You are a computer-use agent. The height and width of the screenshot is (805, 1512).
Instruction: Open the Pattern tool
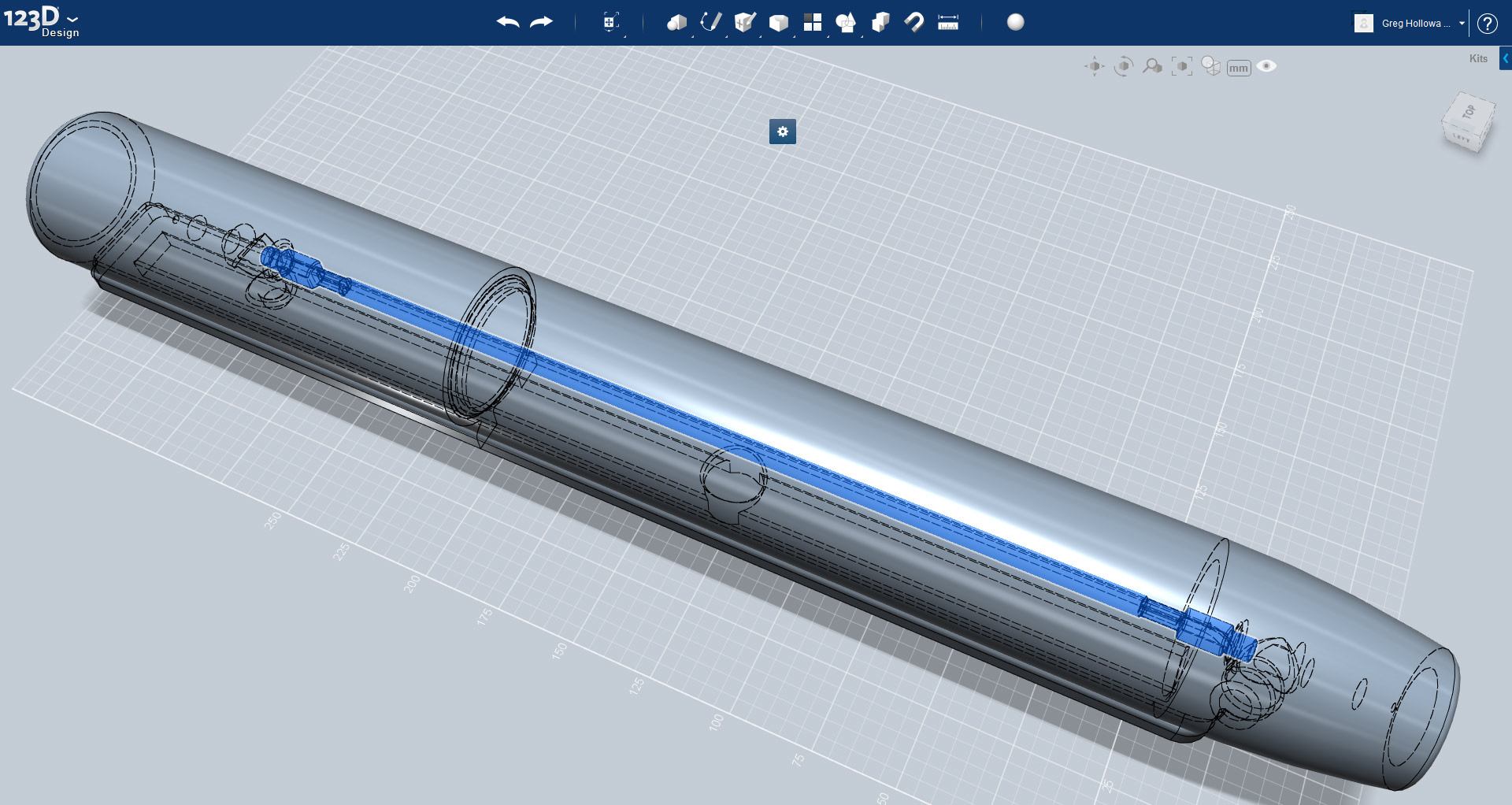[x=813, y=22]
